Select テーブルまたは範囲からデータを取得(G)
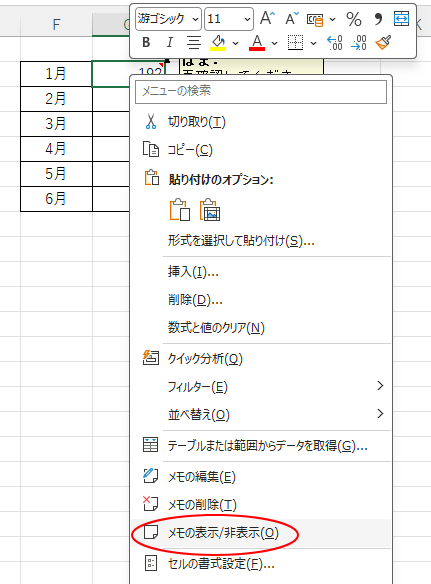The height and width of the screenshot is (584, 431). click(261, 445)
